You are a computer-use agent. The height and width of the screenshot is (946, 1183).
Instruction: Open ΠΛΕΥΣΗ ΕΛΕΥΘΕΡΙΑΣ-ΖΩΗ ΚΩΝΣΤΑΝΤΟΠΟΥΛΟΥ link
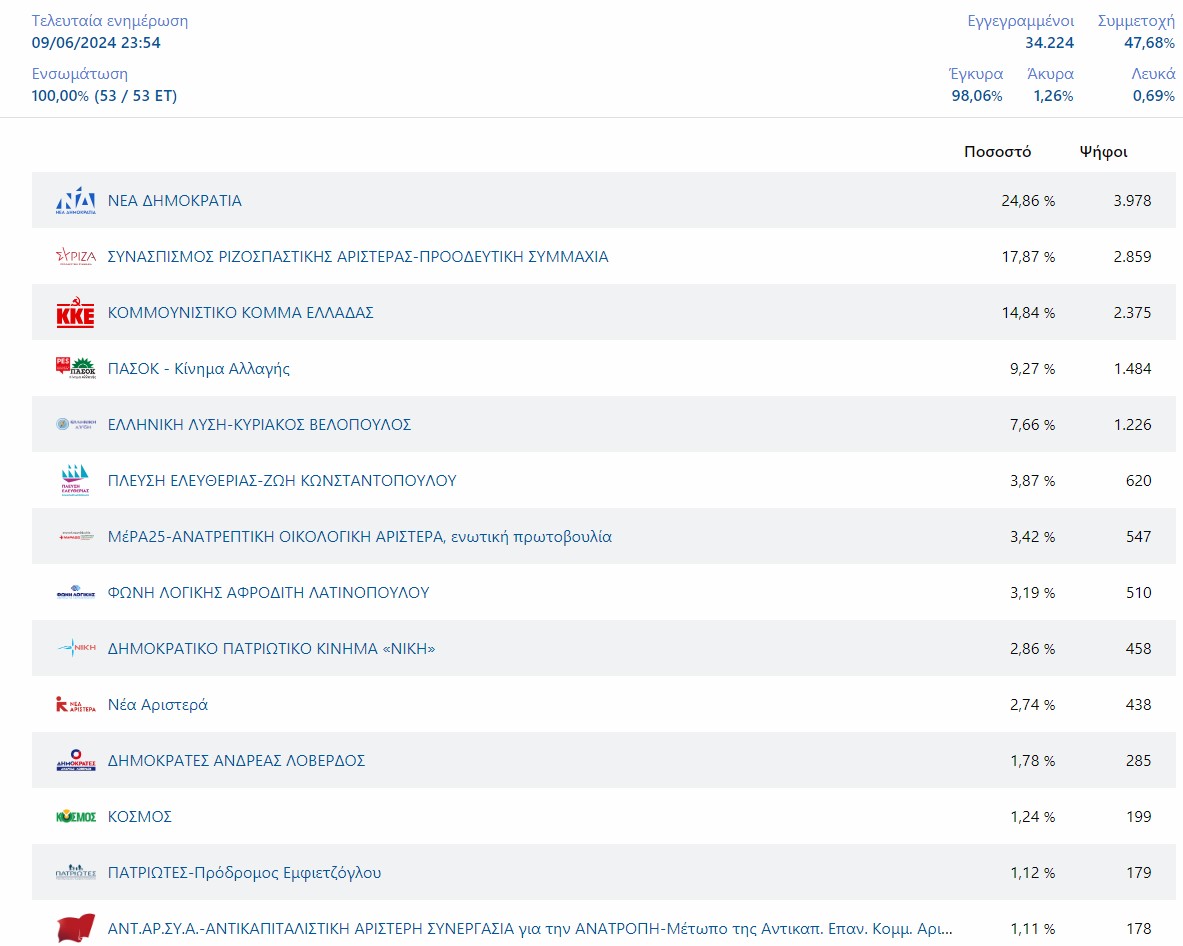(282, 481)
